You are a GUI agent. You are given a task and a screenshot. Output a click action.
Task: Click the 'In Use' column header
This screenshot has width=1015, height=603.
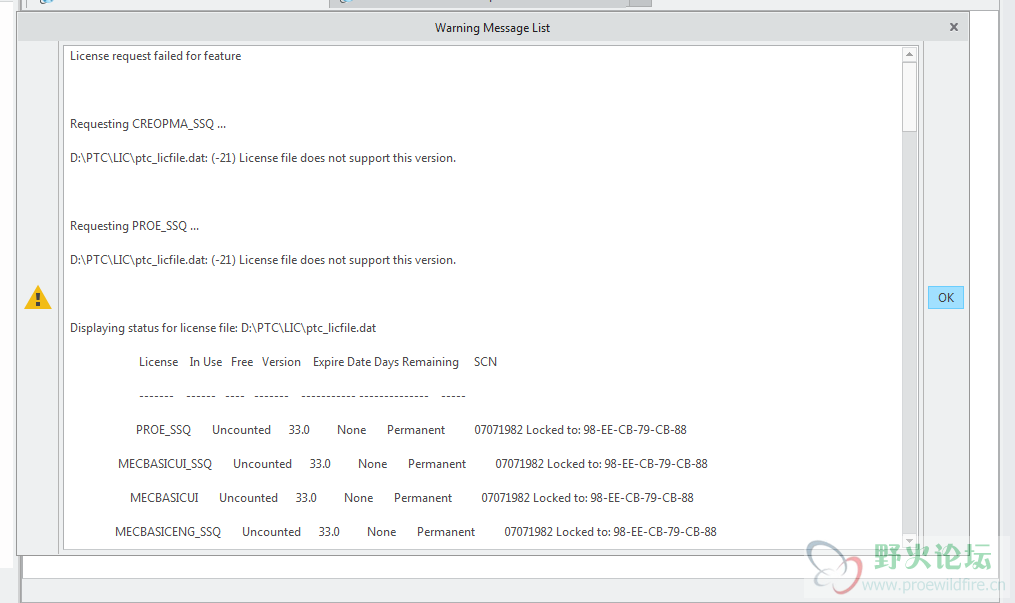205,362
